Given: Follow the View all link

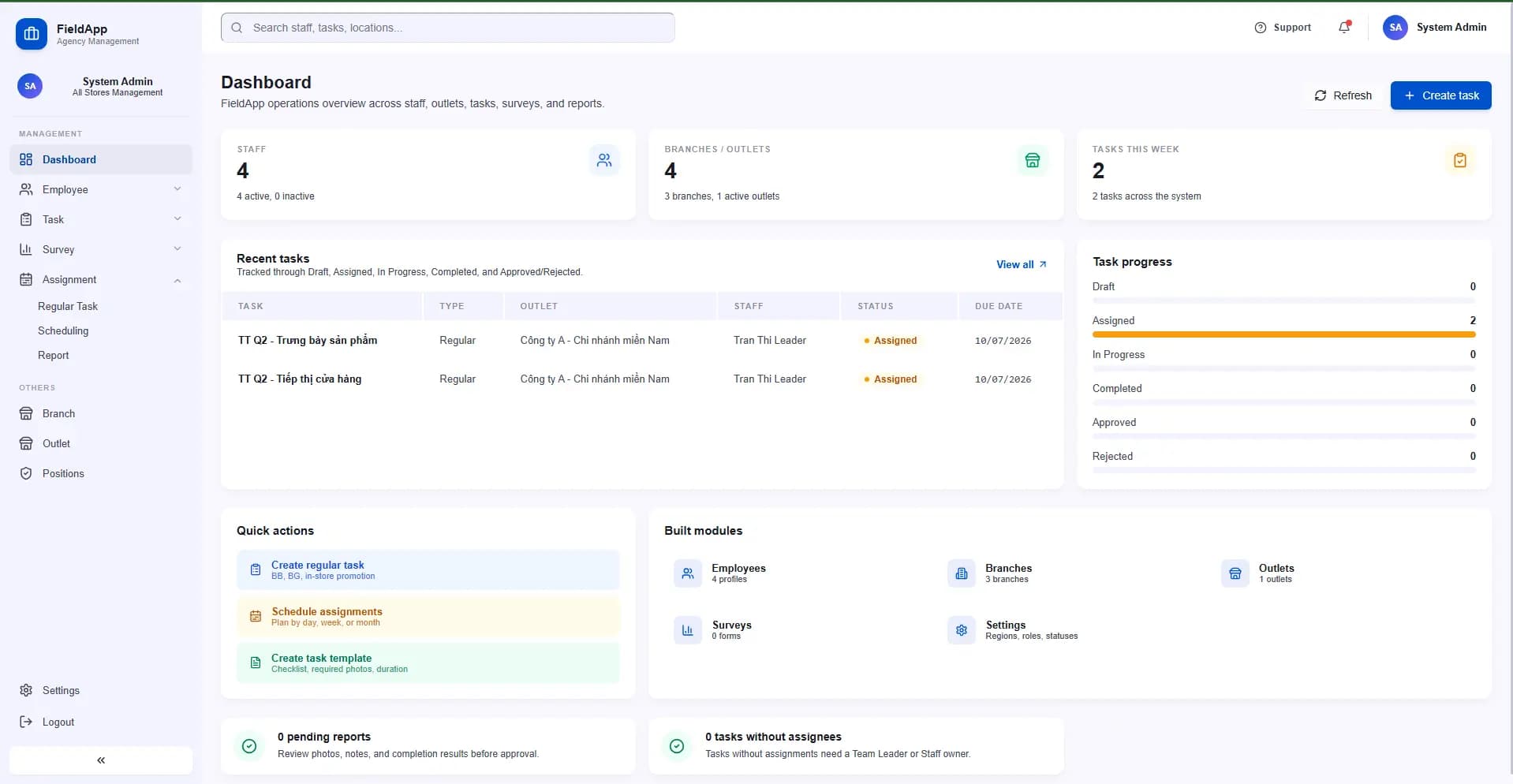Looking at the screenshot, I should (1022, 264).
